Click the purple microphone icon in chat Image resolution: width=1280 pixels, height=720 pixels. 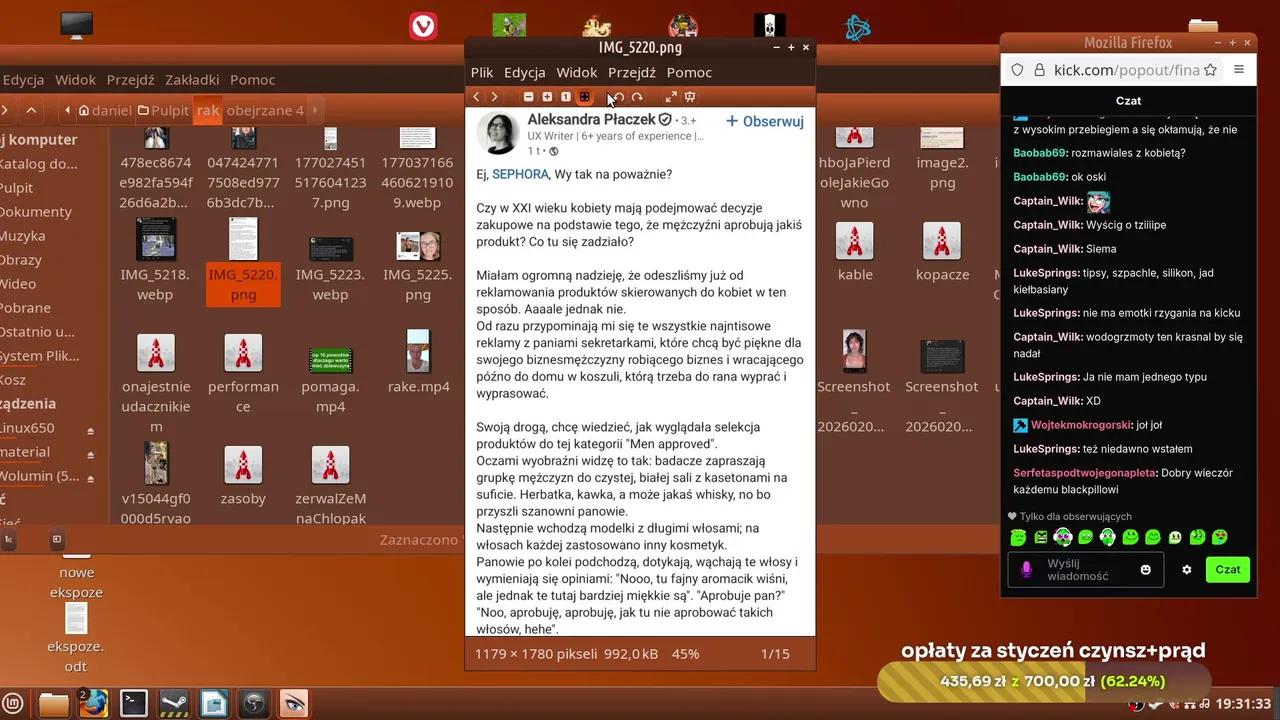[x=1026, y=570]
